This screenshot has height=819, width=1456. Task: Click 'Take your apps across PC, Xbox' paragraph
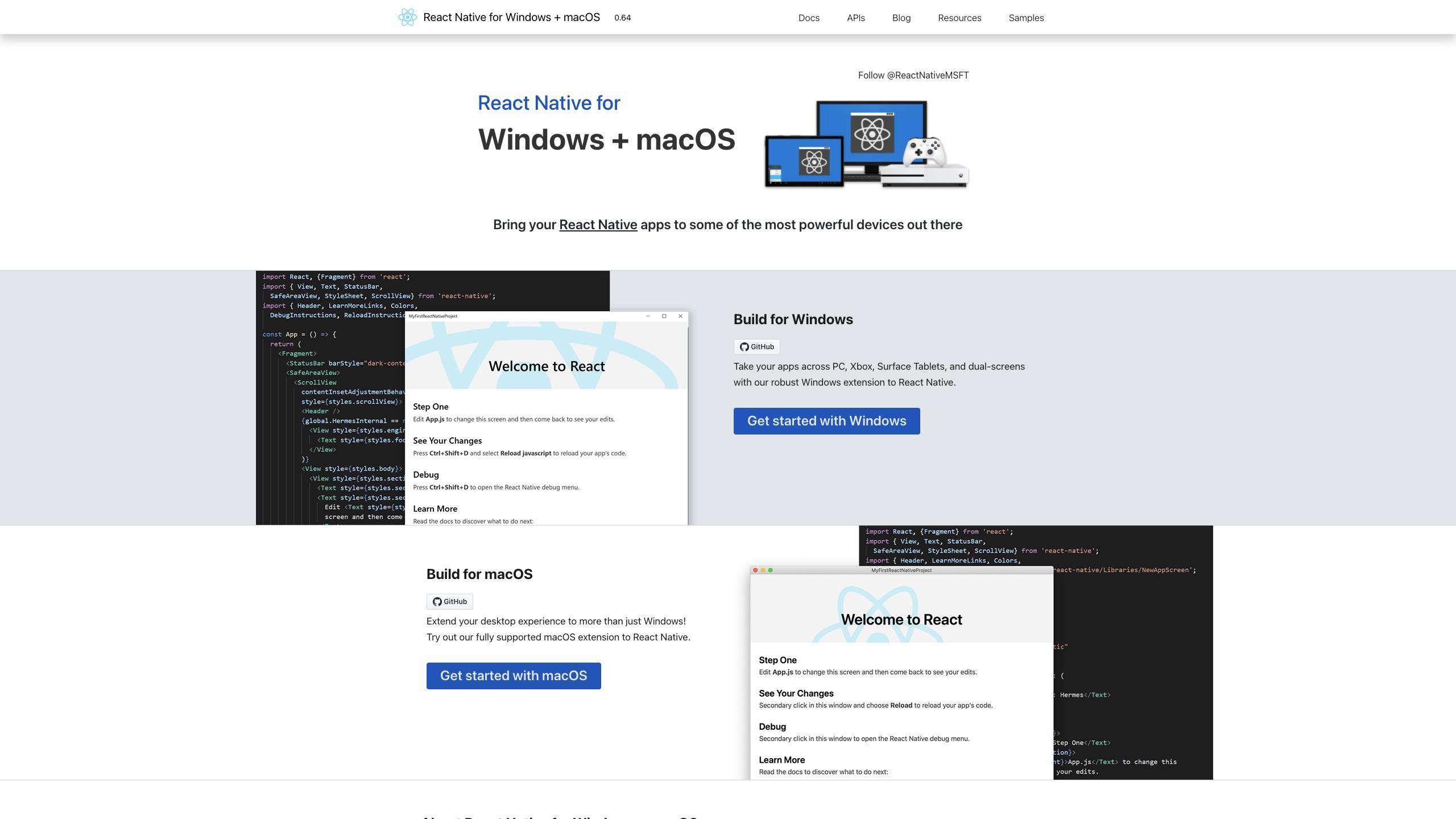[879, 374]
